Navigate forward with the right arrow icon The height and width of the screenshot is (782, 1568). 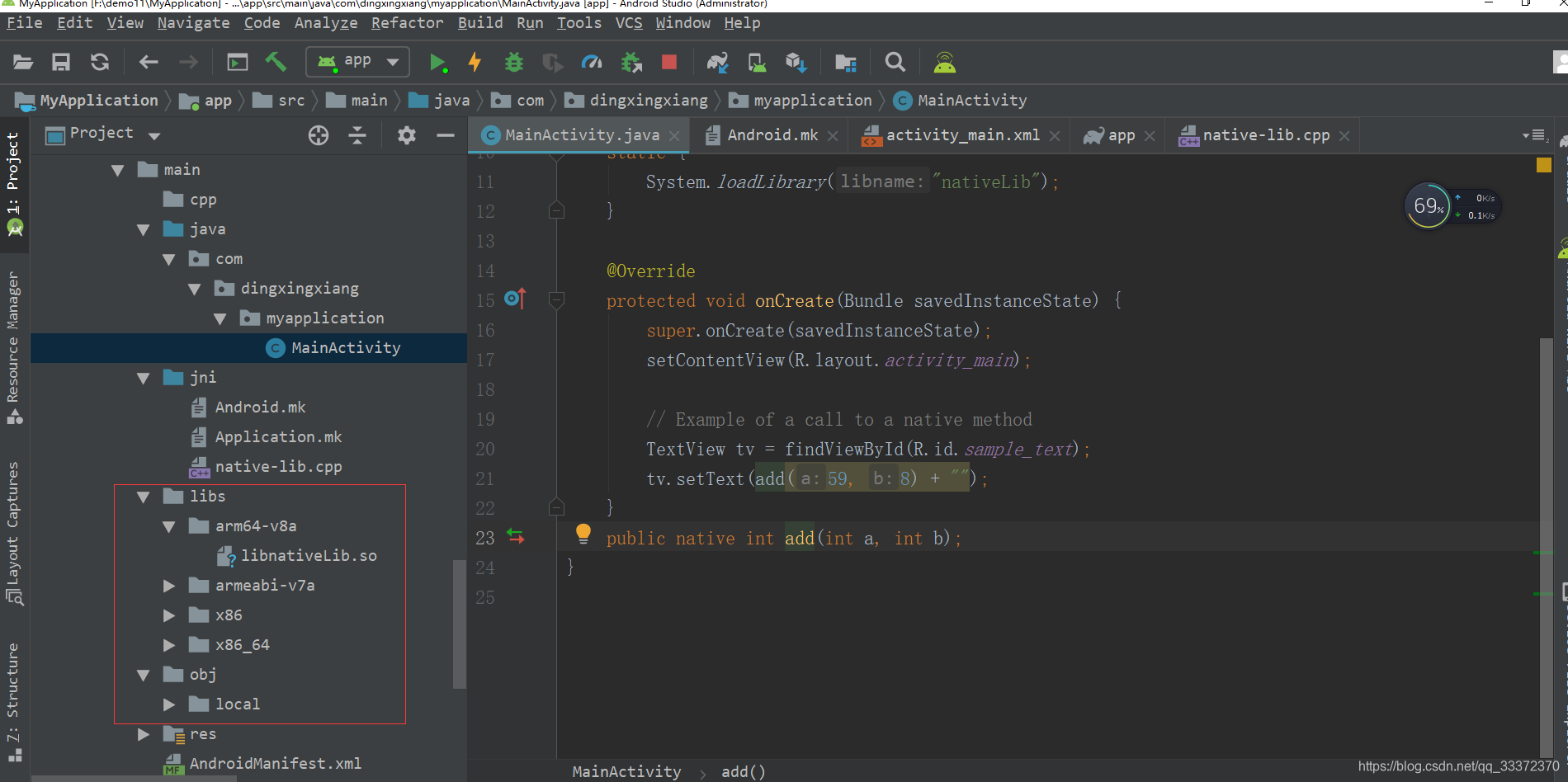click(188, 62)
